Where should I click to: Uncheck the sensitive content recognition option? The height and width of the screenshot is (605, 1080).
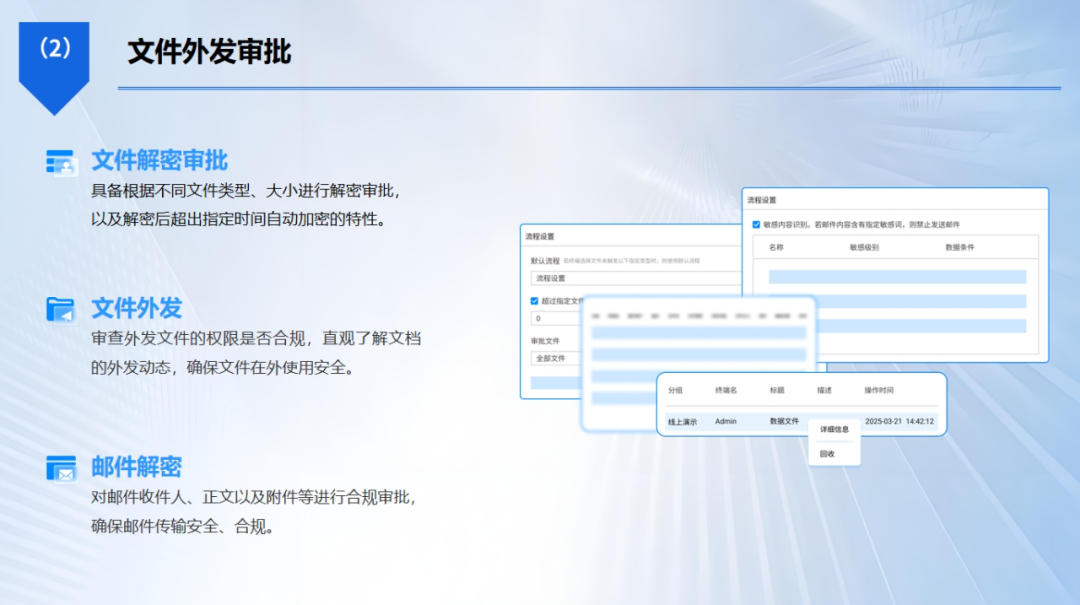pos(755,224)
